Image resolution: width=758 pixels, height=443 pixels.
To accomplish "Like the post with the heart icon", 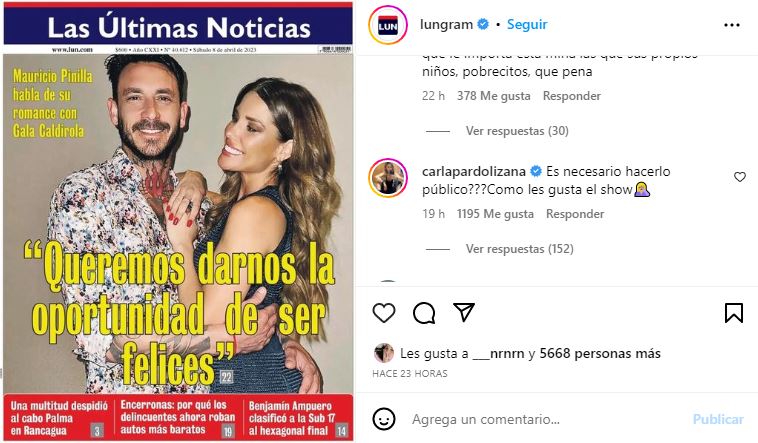I will tap(384, 313).
